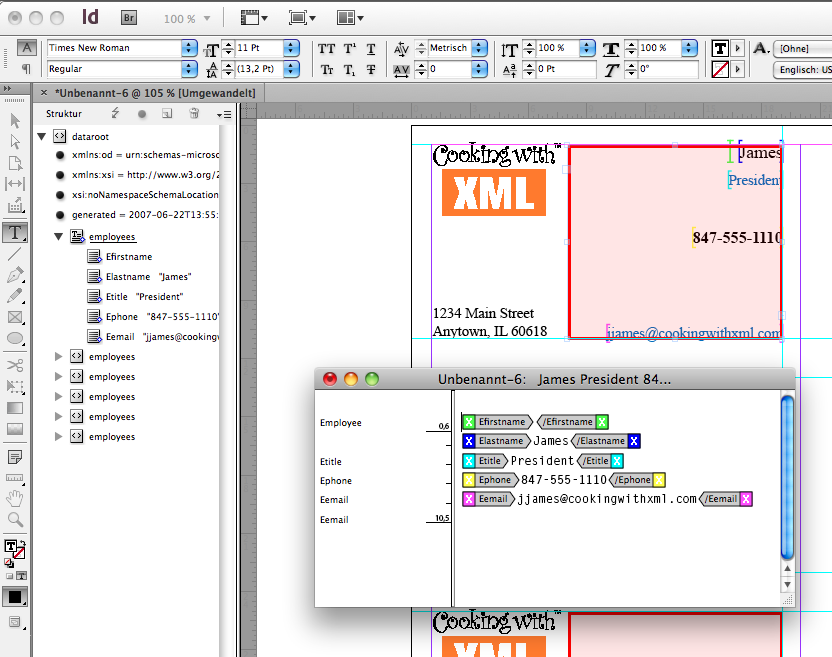This screenshot has height=657, width=832.
Task: Select the Page tool
Action: (x=15, y=163)
